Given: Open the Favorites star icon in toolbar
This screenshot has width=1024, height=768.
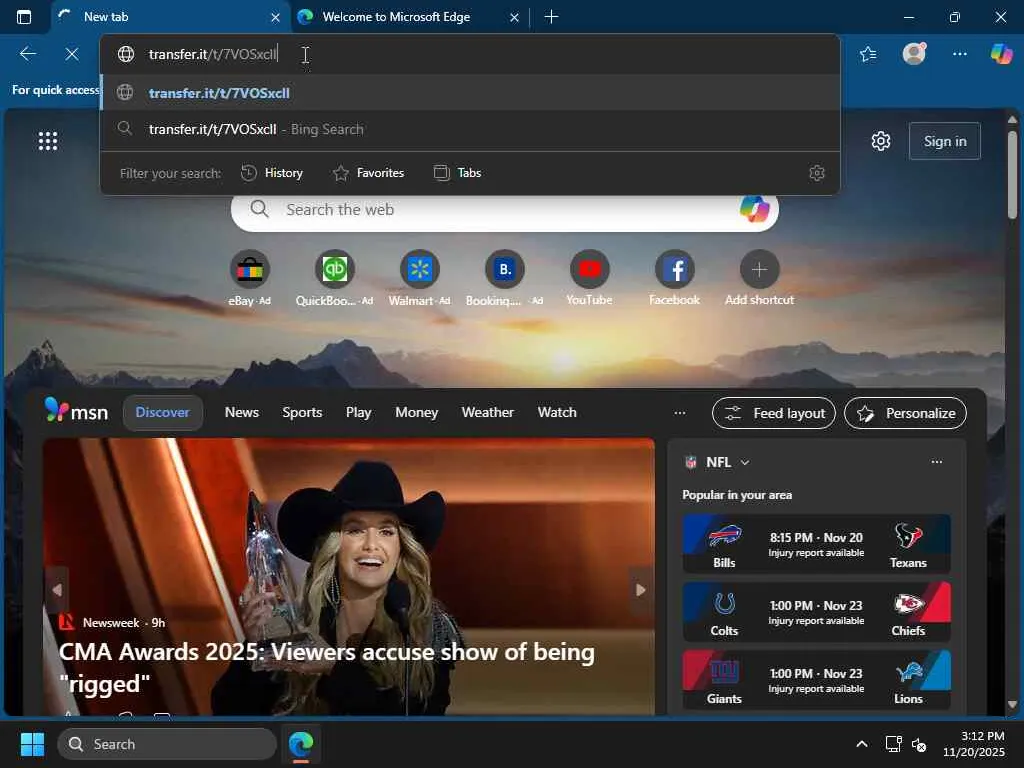Looking at the screenshot, I should [x=868, y=54].
